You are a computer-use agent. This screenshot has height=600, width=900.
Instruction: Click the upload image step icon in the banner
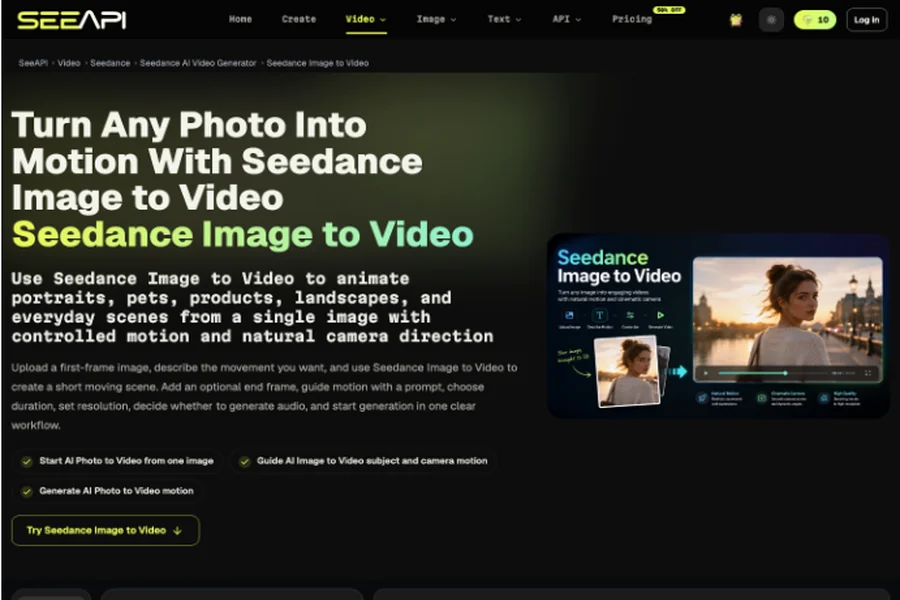[x=569, y=315]
